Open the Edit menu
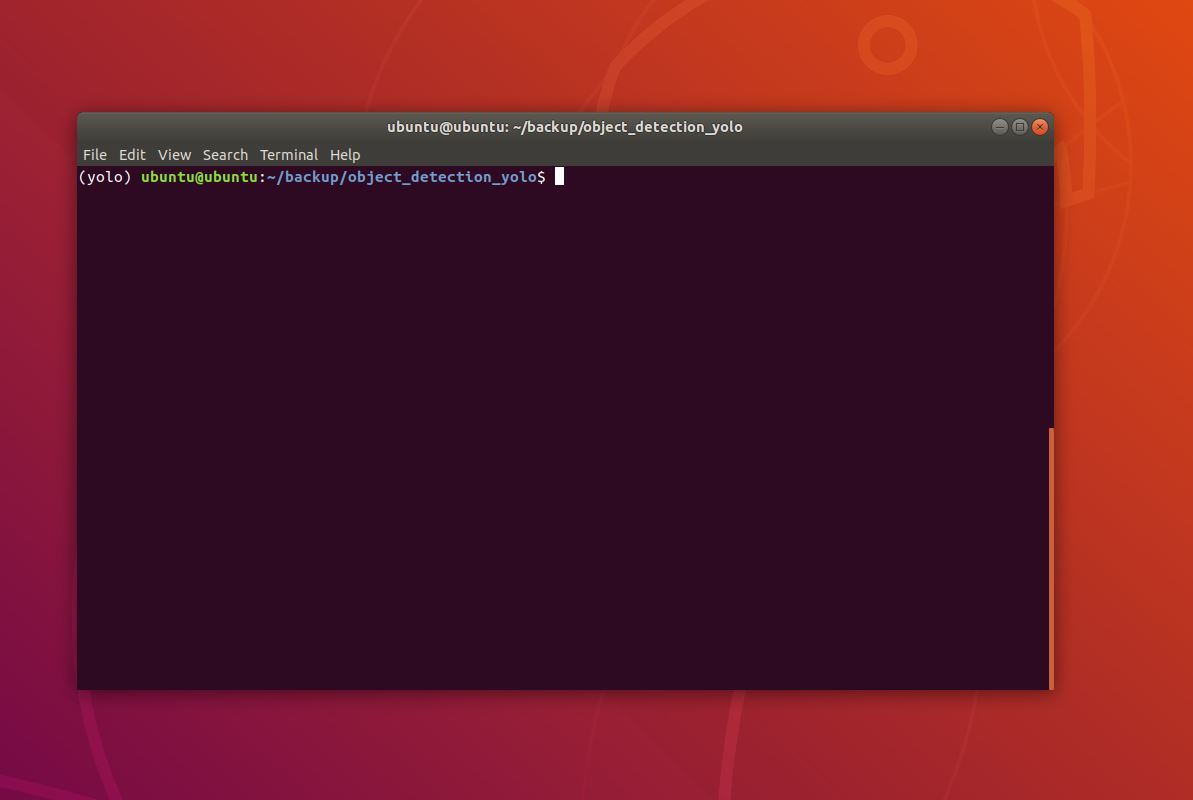This screenshot has width=1193, height=800. point(132,155)
